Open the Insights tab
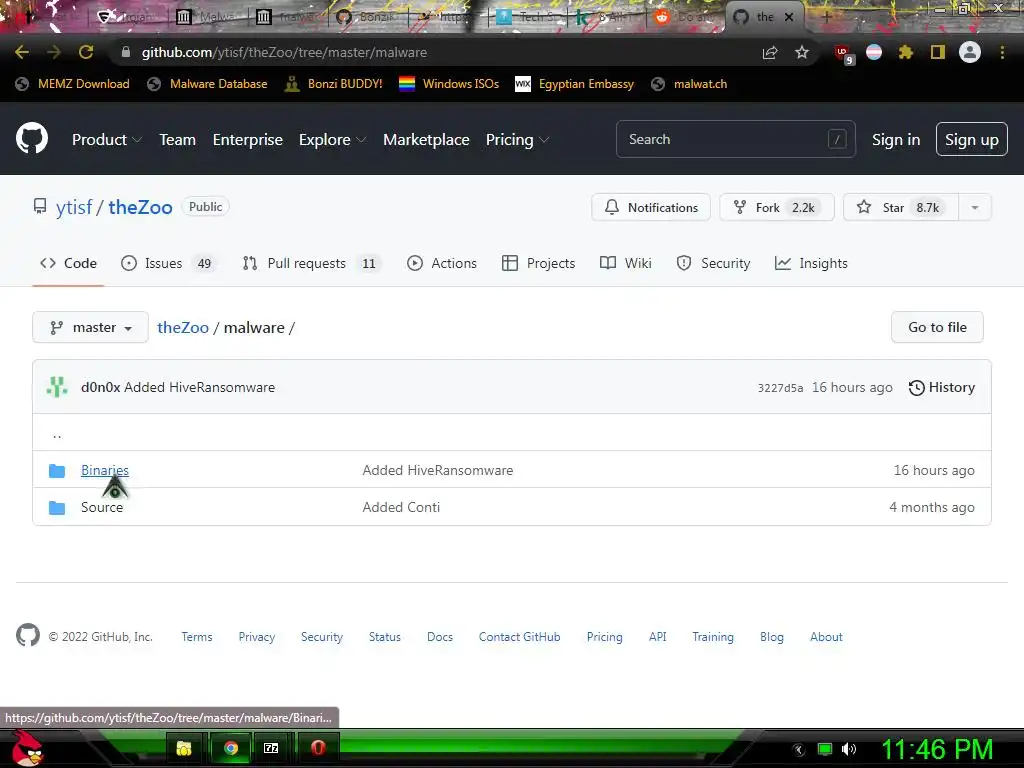 click(x=811, y=263)
